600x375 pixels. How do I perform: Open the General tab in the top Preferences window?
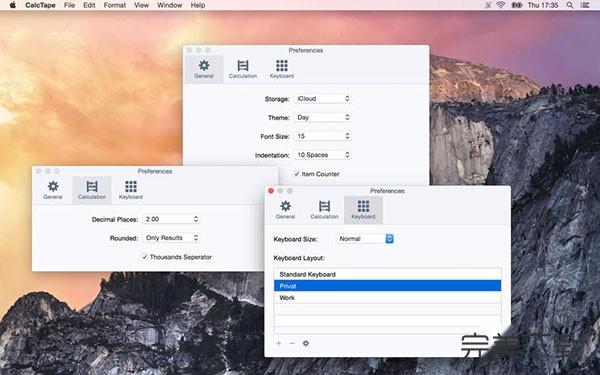(204, 69)
